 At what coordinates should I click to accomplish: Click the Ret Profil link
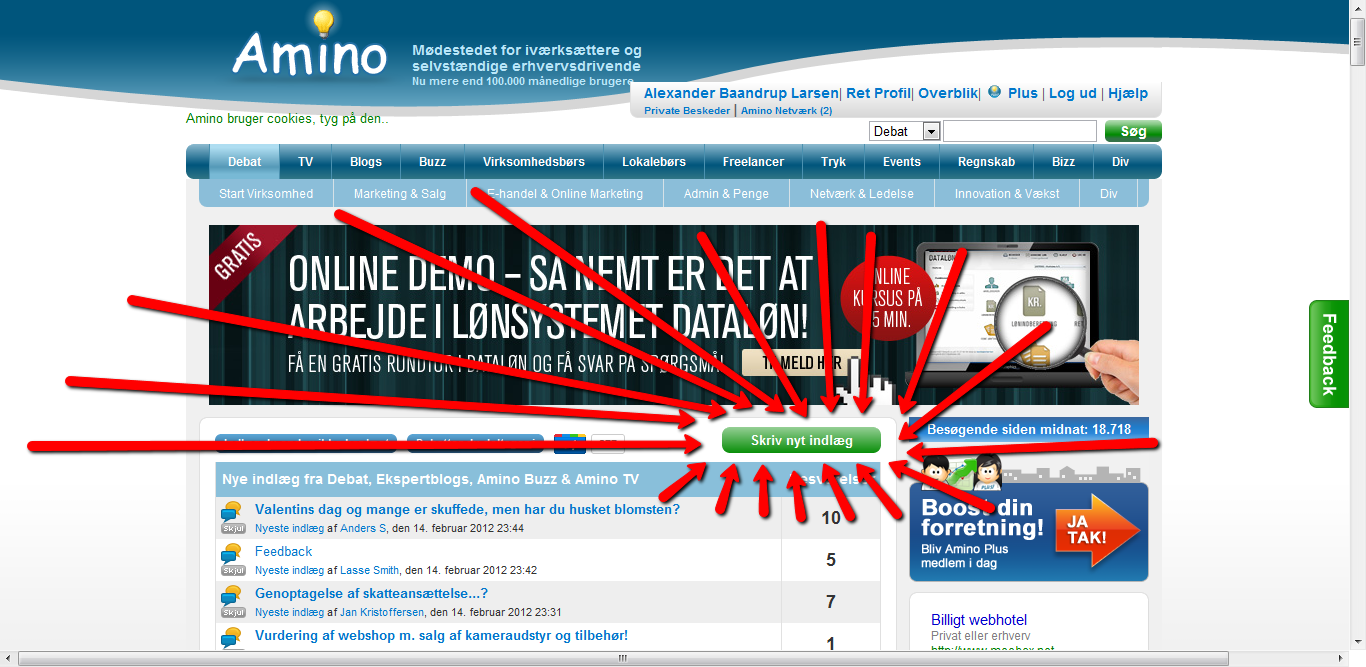coord(878,93)
